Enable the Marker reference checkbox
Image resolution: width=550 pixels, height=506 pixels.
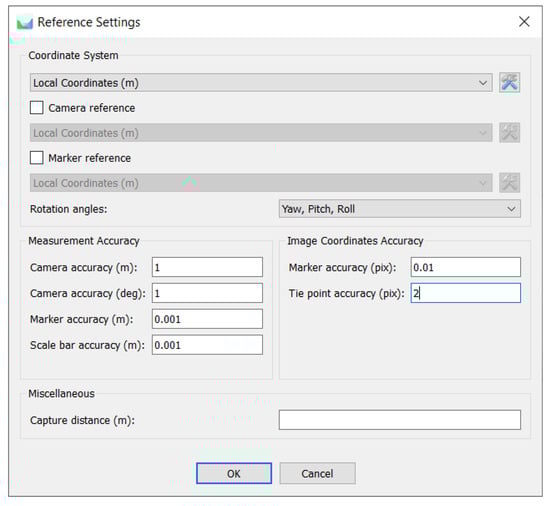[x=36, y=158]
